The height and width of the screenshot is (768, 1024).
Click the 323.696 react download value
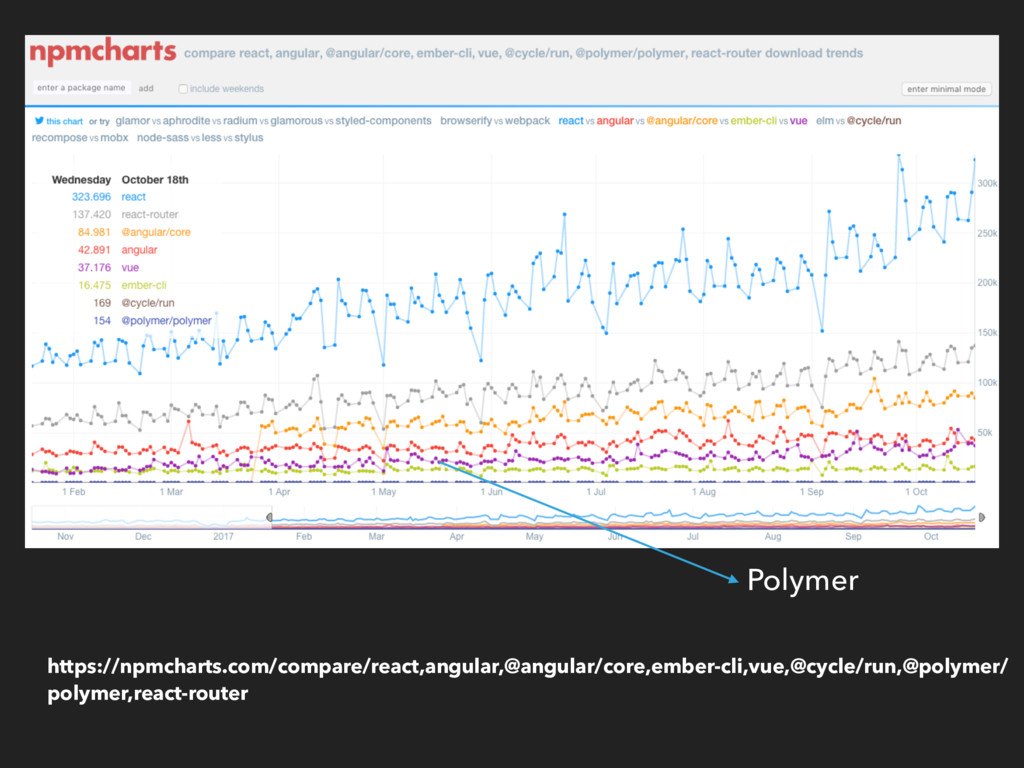pos(91,197)
